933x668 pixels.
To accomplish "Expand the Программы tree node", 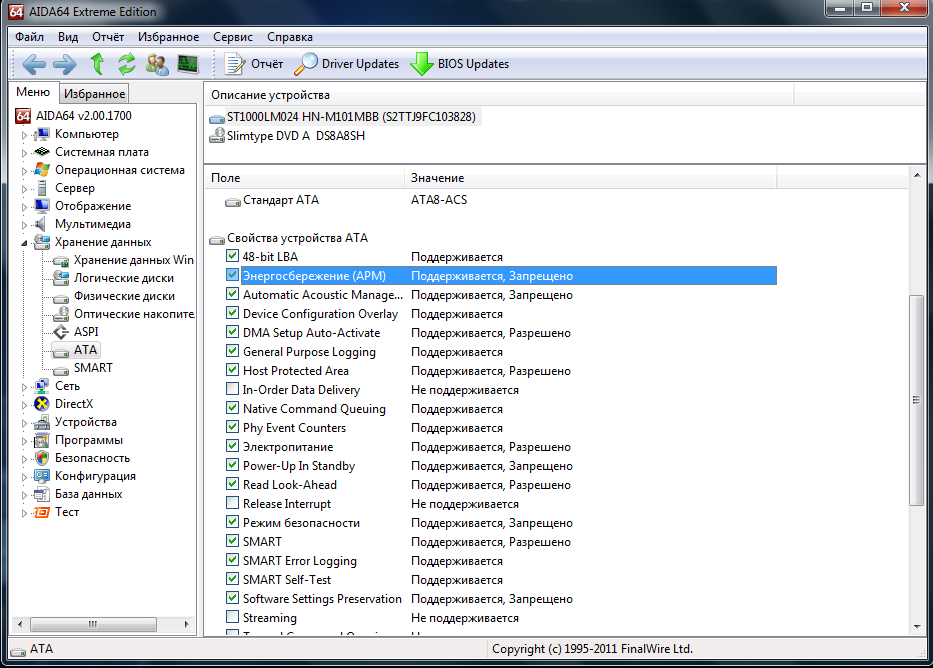I will point(24,441).
